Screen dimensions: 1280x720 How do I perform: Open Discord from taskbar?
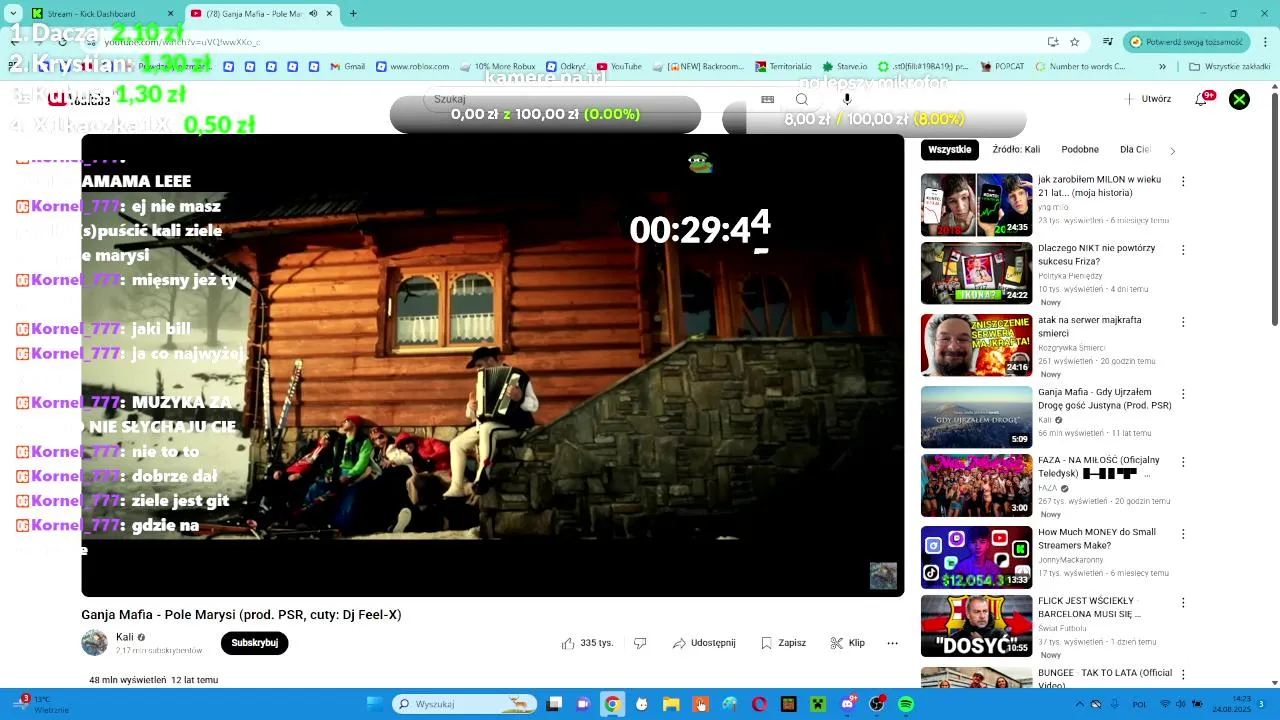(x=848, y=704)
